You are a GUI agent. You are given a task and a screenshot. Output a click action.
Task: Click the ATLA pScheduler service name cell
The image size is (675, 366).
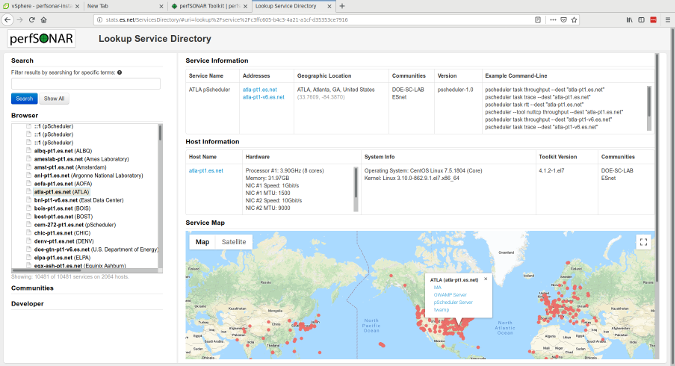point(210,90)
